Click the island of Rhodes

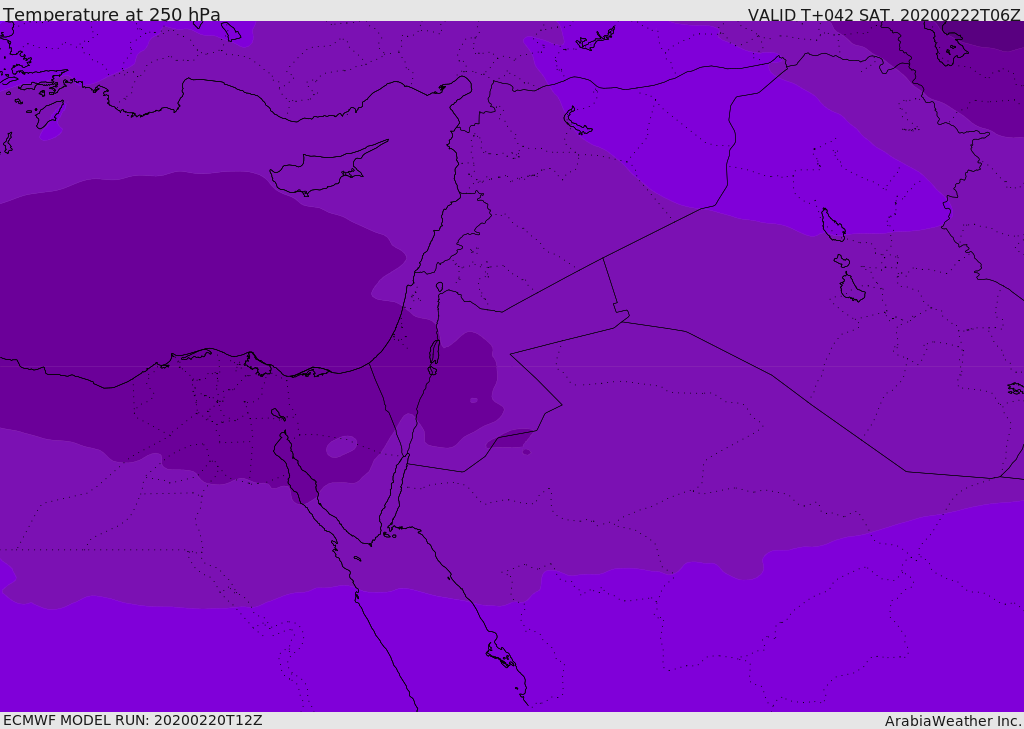point(49,113)
